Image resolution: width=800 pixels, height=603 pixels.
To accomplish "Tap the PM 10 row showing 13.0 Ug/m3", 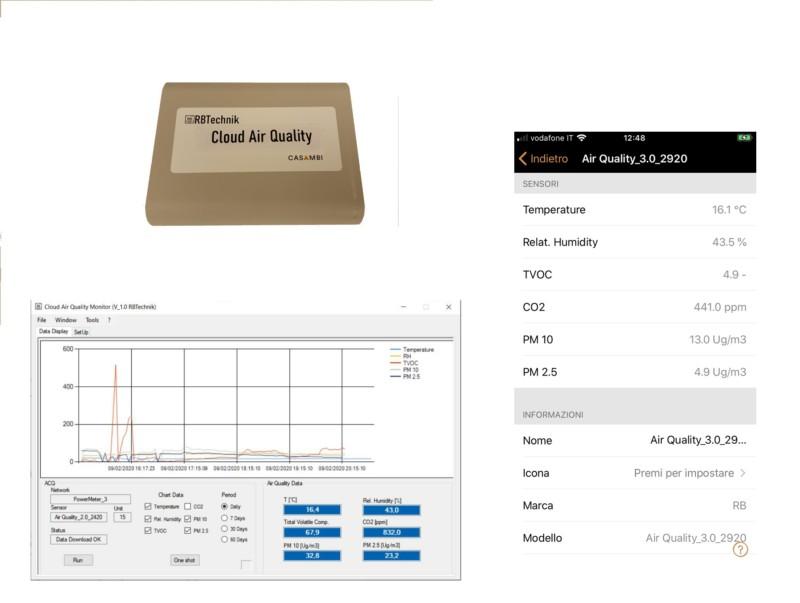I will (x=635, y=340).
